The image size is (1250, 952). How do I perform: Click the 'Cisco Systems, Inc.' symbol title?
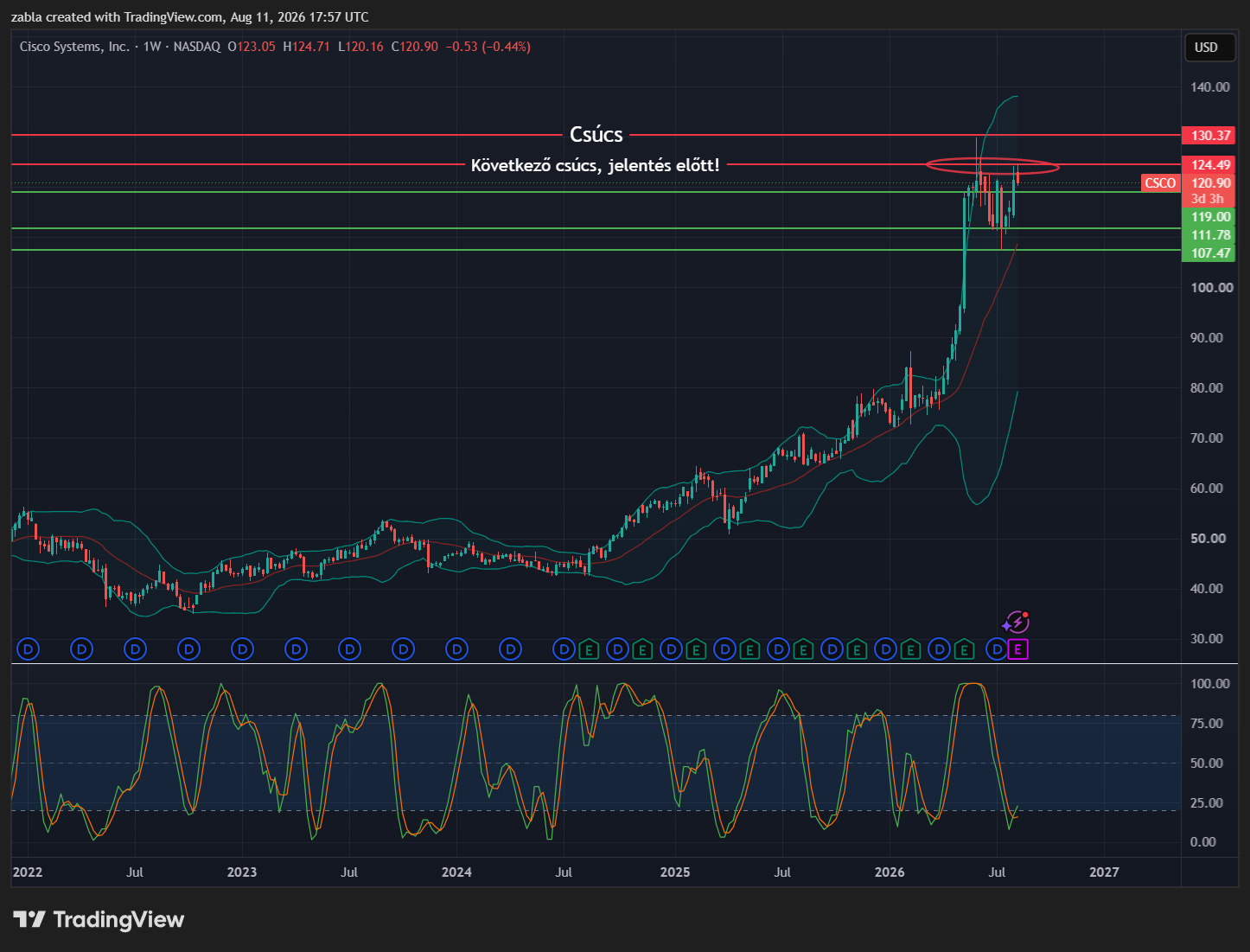pyautogui.click(x=74, y=47)
